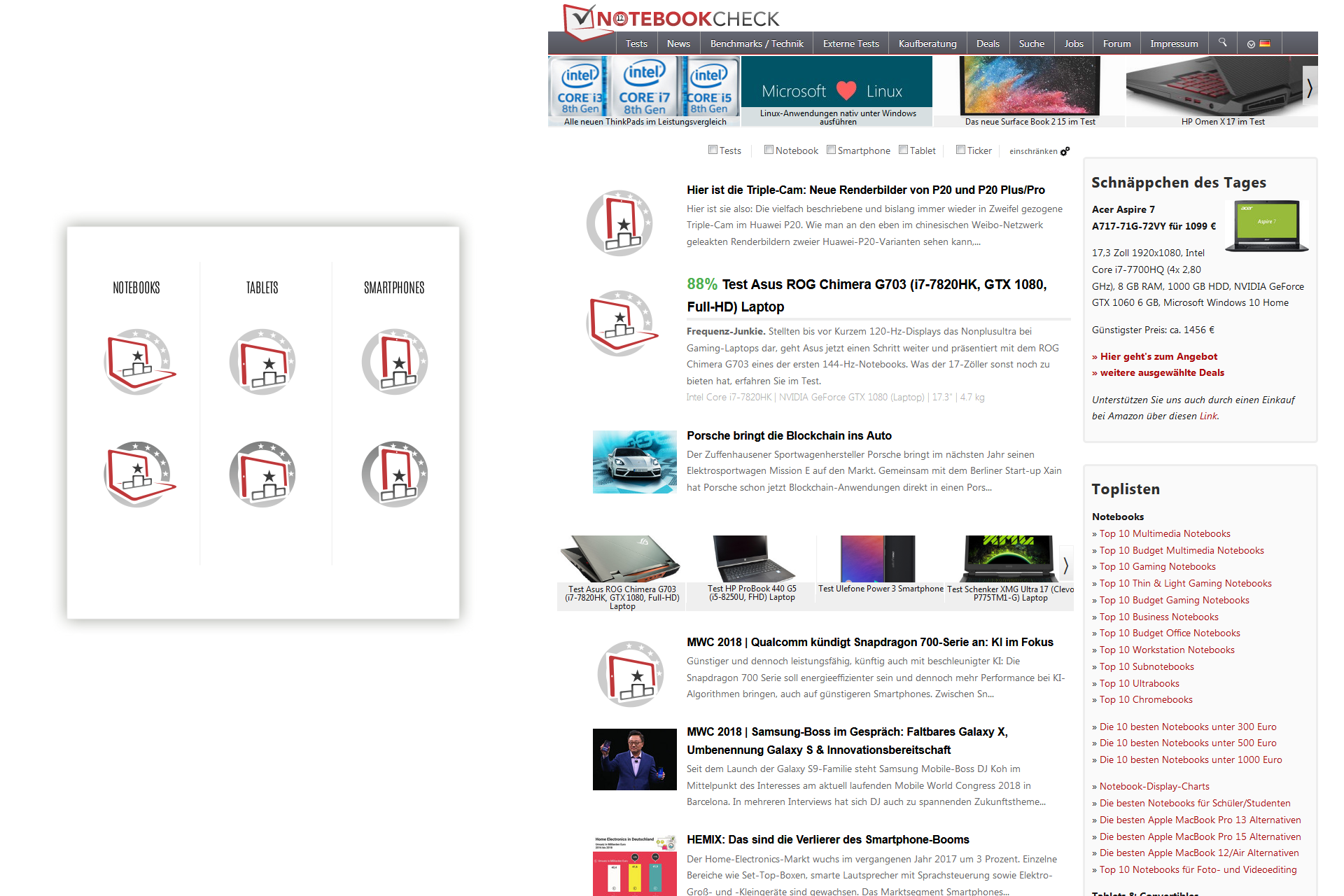Open the Jobs menu item
This screenshot has width=1344, height=896.
[1074, 43]
